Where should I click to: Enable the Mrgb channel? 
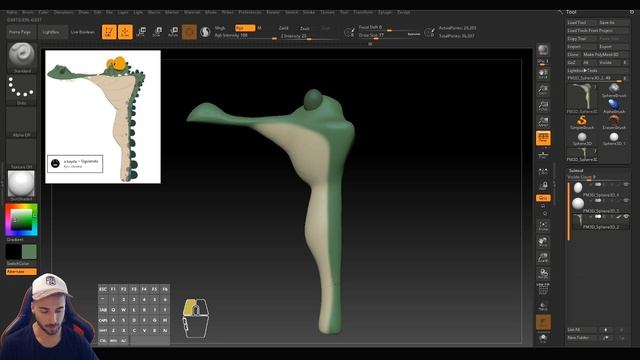[220, 28]
